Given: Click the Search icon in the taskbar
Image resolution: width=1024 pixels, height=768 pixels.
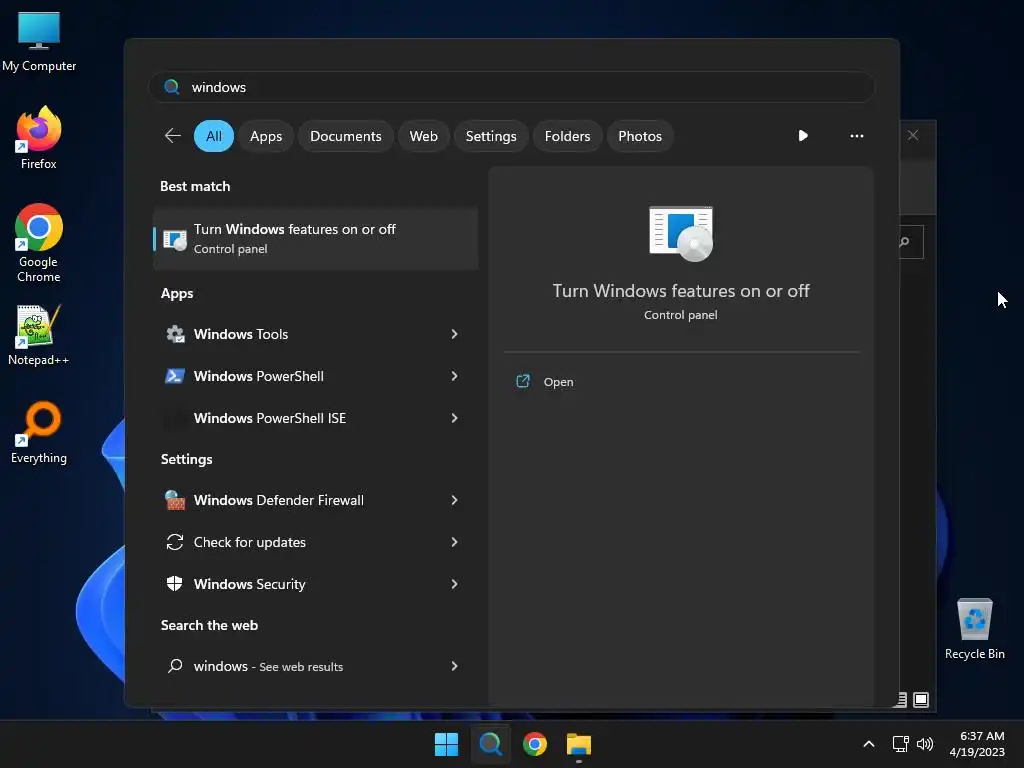Looking at the screenshot, I should point(490,744).
